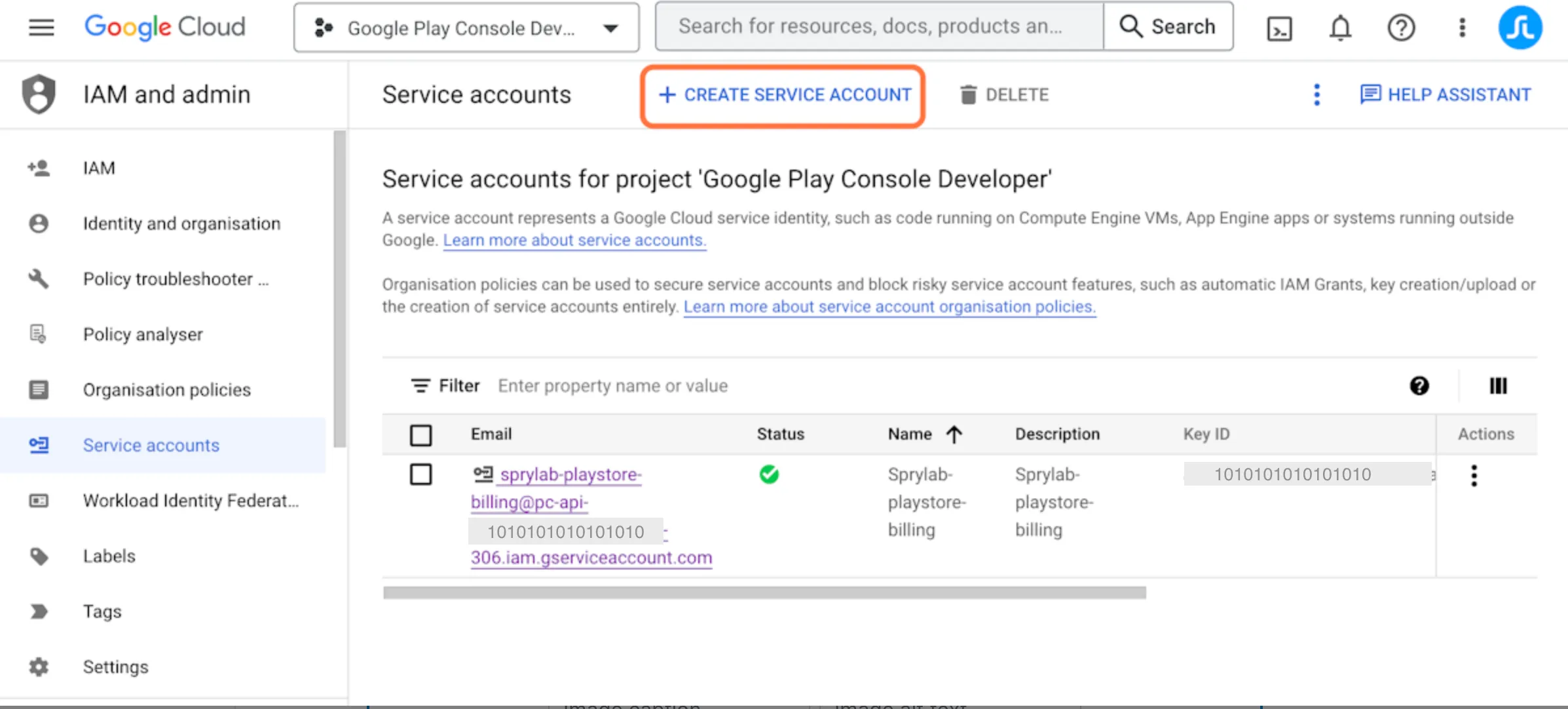The width and height of the screenshot is (1568, 709).
Task: Click the Delete button
Action: pos(1004,95)
